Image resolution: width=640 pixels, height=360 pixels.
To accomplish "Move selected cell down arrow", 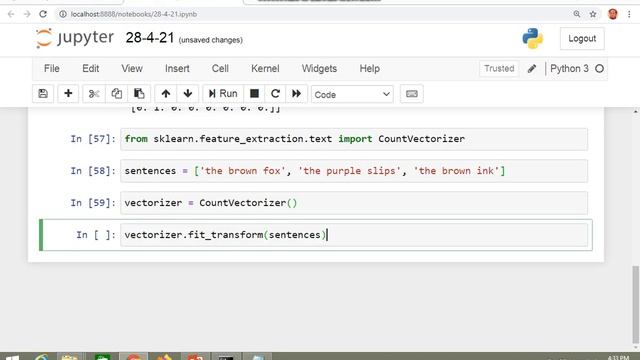I will point(188,94).
